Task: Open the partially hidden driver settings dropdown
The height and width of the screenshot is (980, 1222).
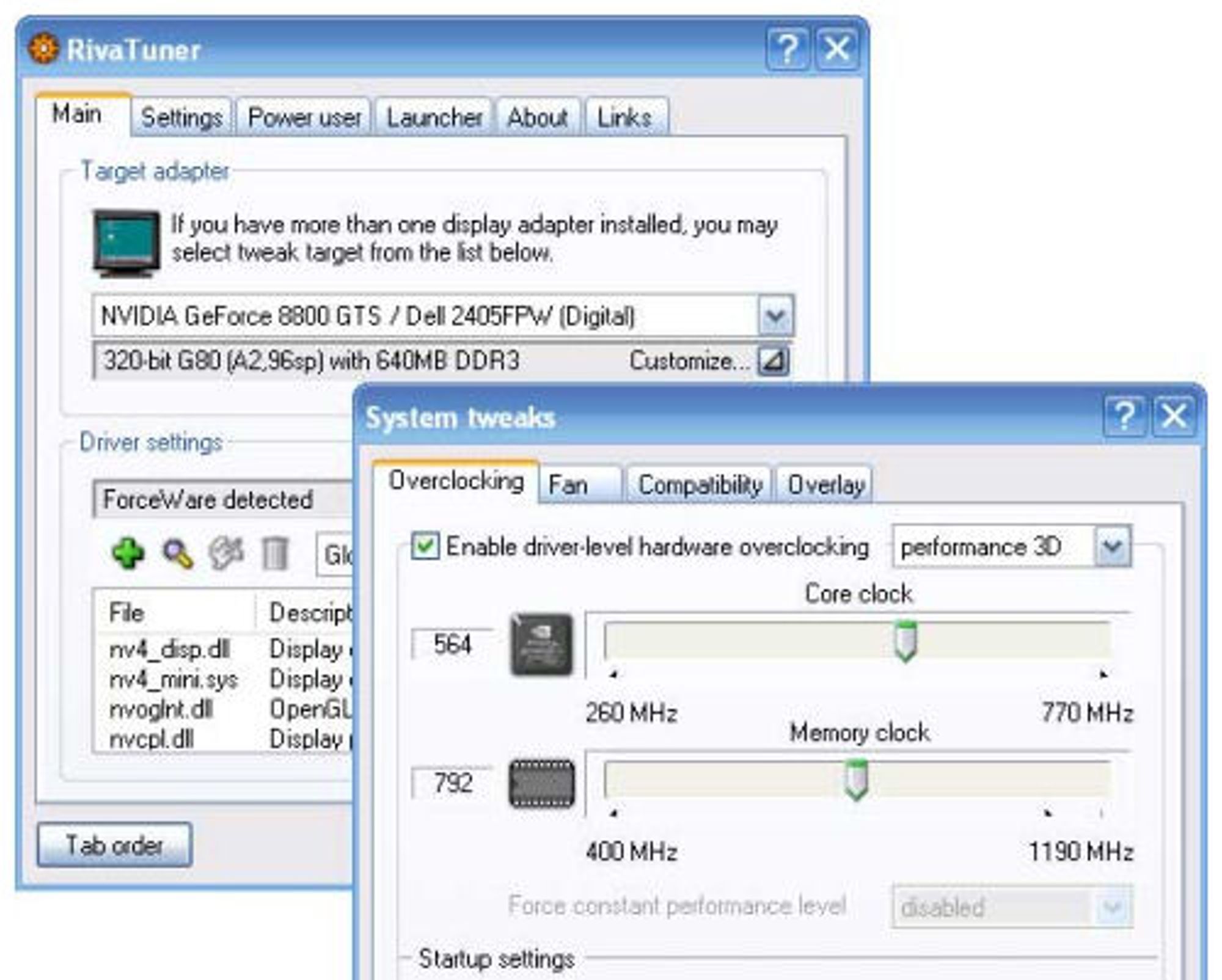Action: click(334, 555)
